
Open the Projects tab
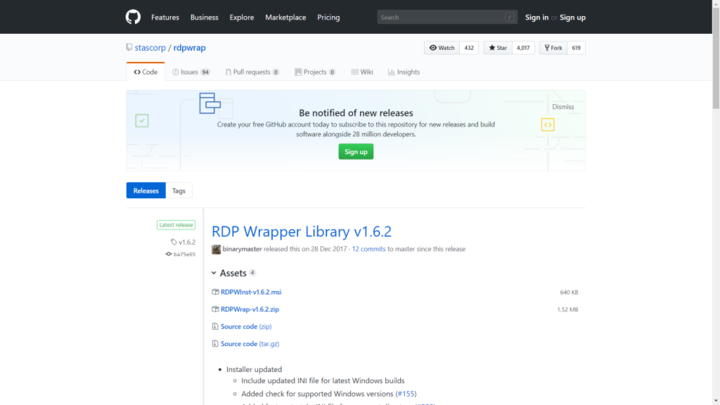coord(315,72)
